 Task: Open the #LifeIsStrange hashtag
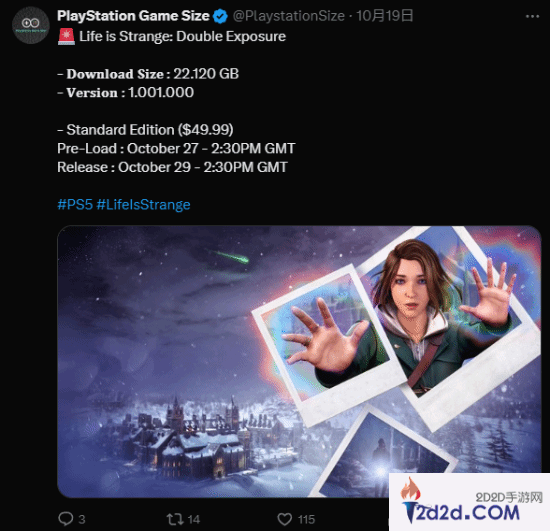coord(143,204)
